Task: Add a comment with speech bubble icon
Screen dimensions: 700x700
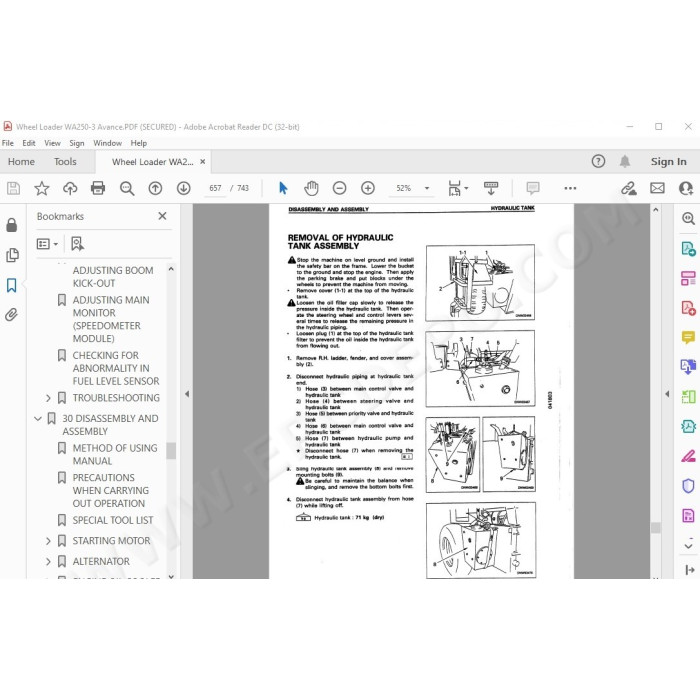Action: click(533, 188)
